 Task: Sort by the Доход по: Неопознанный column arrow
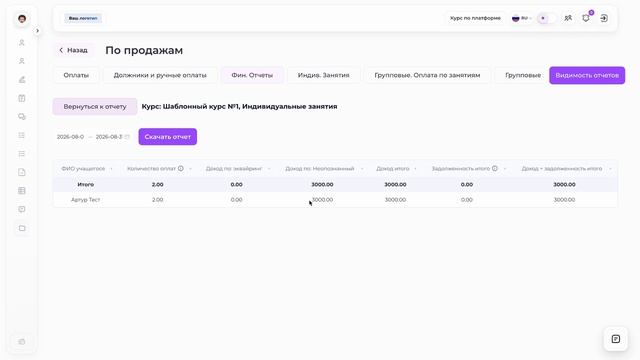pyautogui.click(x=362, y=169)
